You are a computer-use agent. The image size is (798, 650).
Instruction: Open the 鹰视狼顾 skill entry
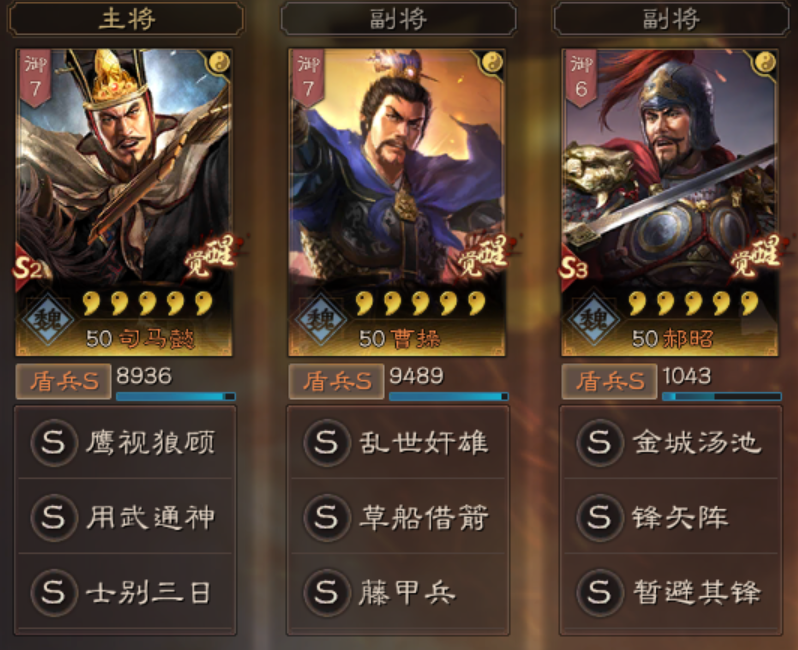[x=125, y=442]
